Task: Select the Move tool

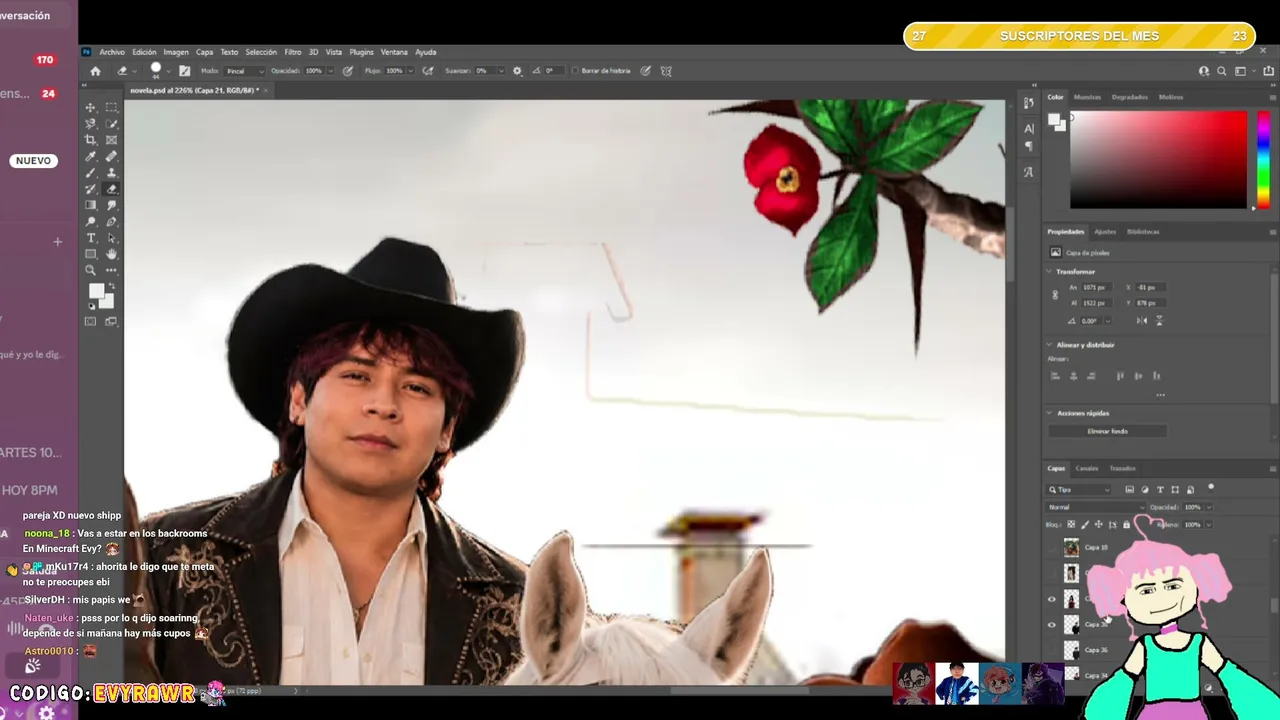Action: [x=91, y=107]
